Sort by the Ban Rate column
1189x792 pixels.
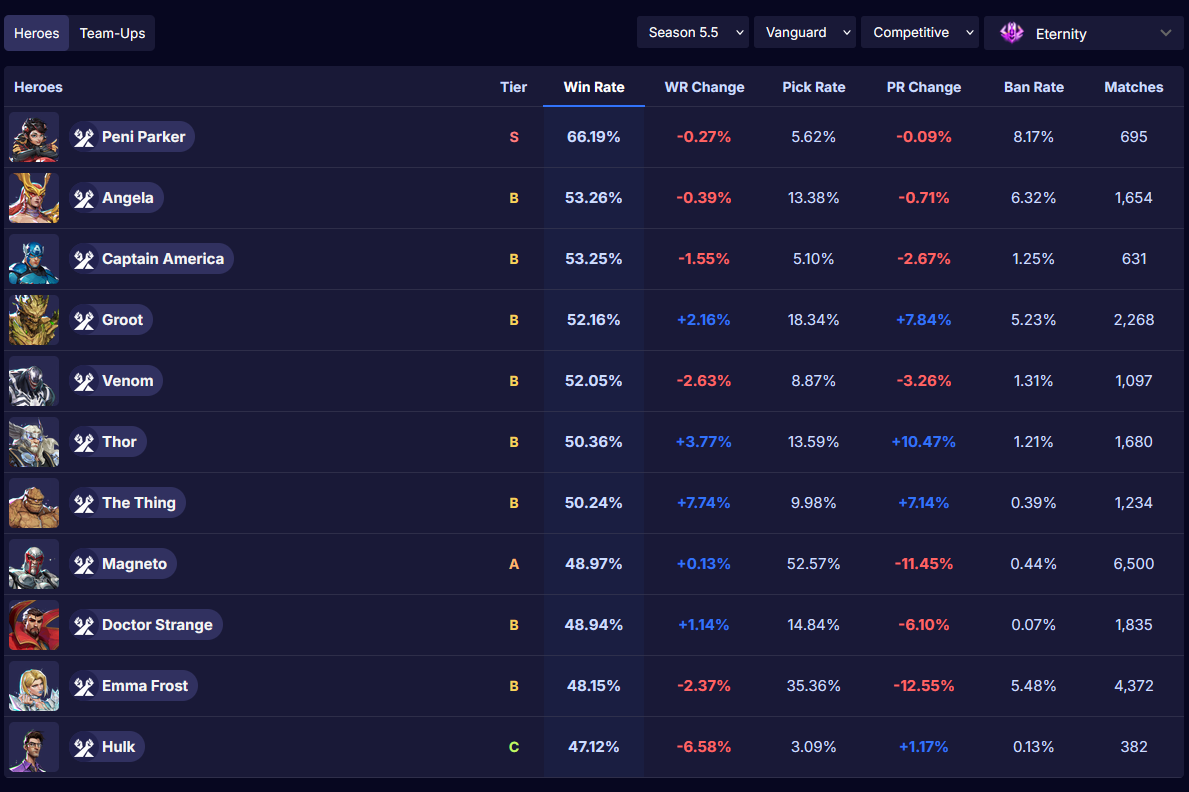(x=1034, y=87)
